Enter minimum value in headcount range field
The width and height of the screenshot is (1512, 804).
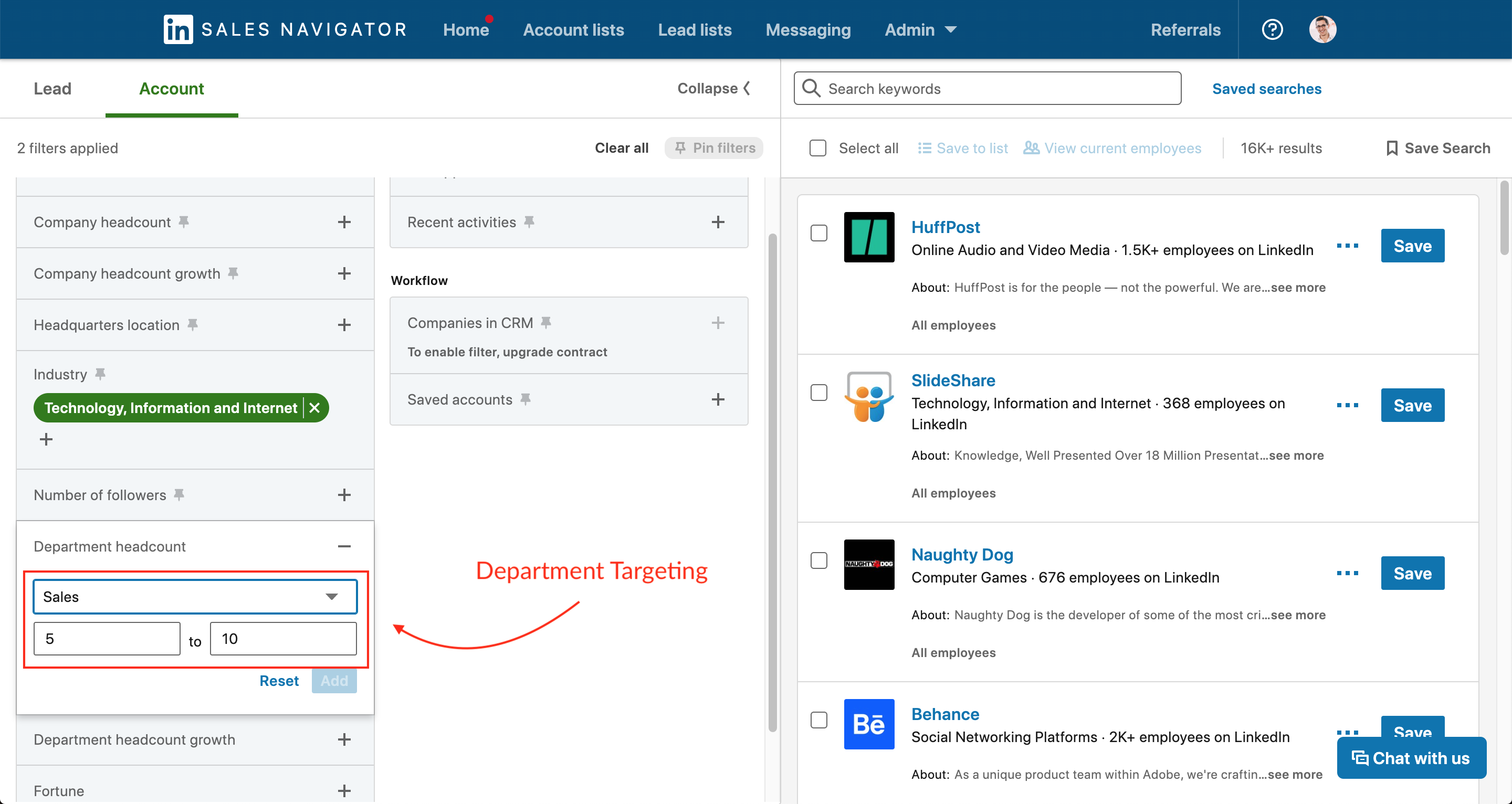point(106,639)
